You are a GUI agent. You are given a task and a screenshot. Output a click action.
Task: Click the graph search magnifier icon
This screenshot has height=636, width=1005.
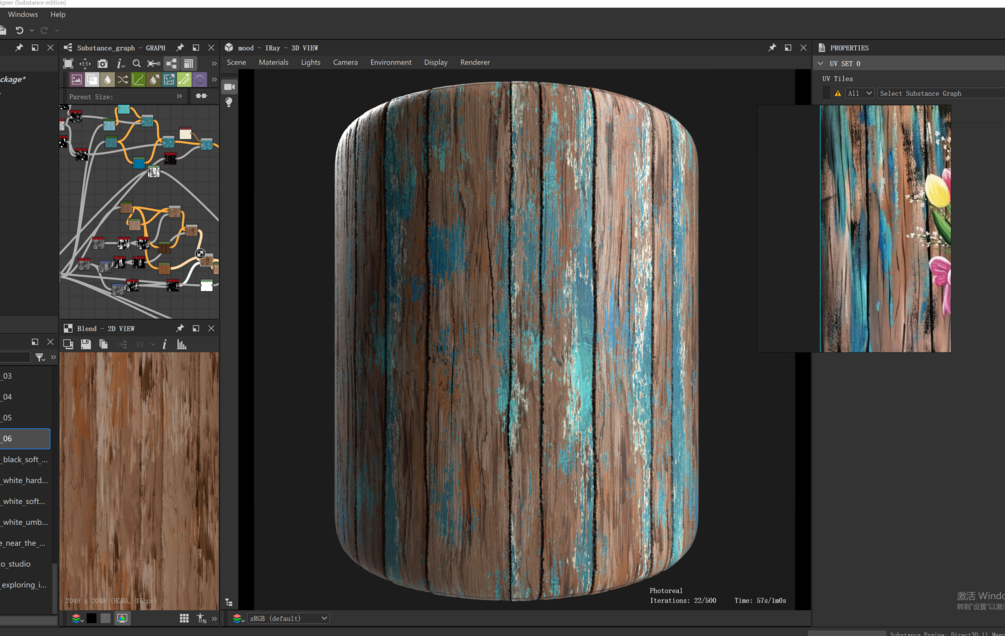click(137, 64)
